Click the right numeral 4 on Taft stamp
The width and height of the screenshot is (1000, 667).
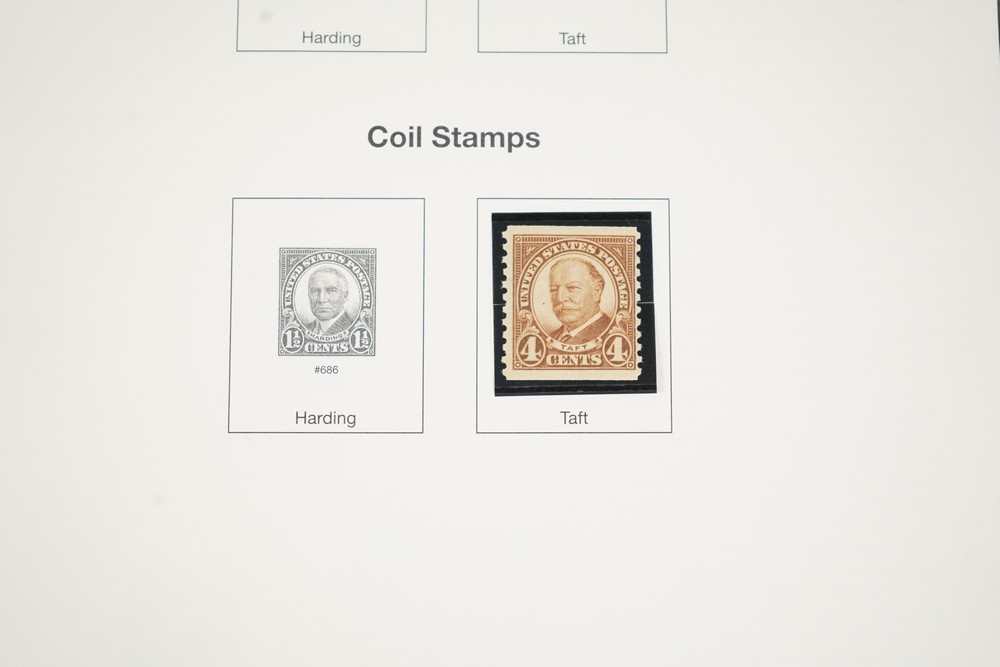[616, 350]
